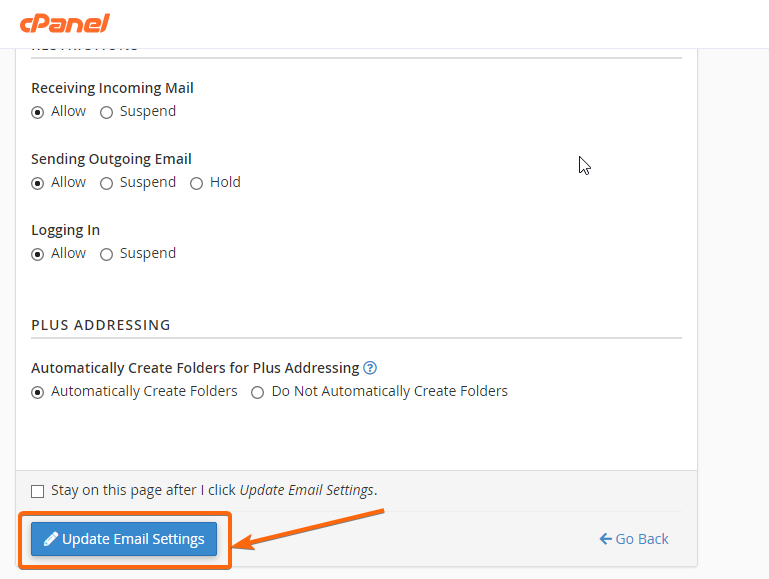Click Update Email Settings button
This screenshot has height=579, width=769.
tap(124, 539)
